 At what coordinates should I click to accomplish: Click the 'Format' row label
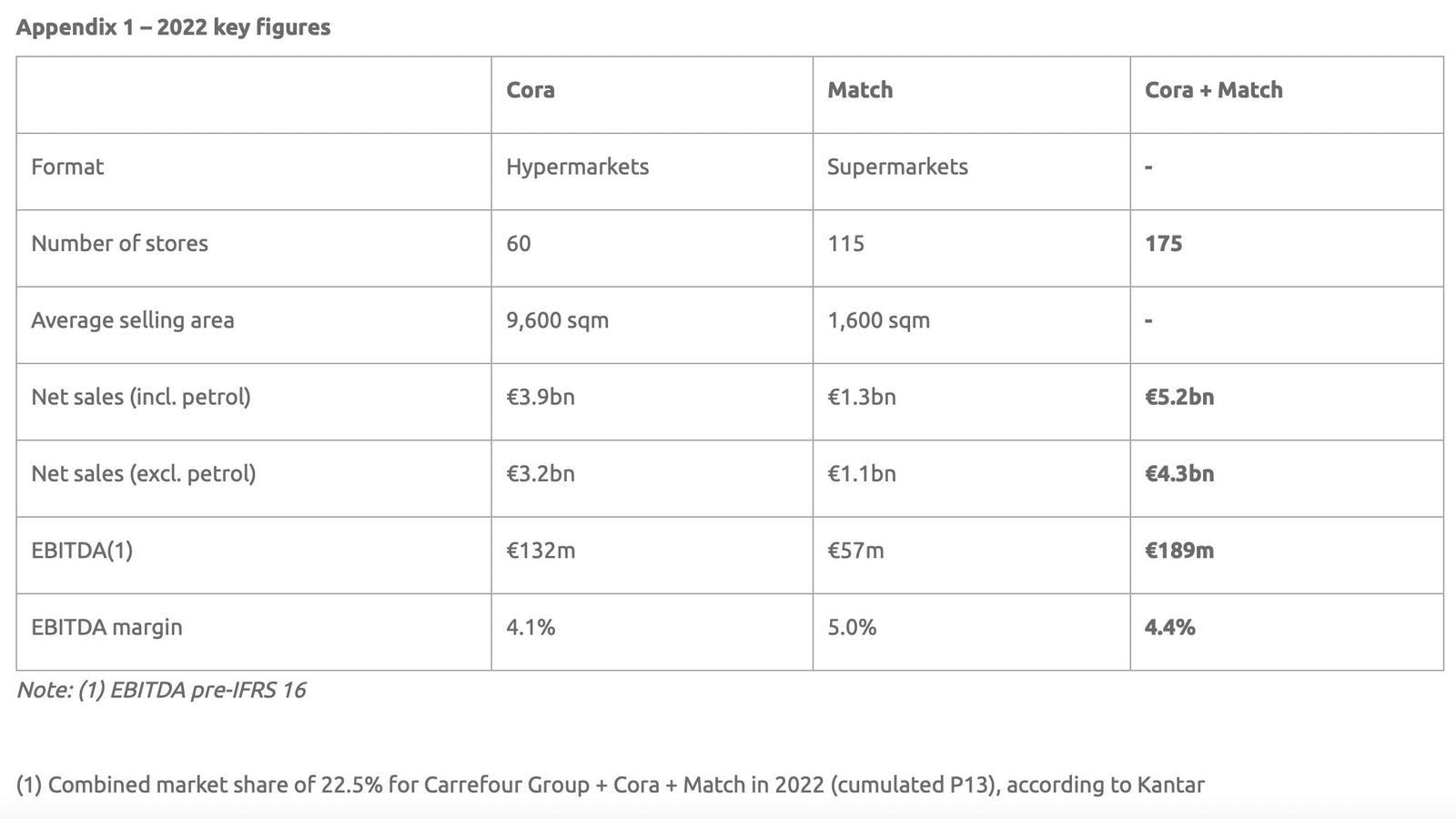pyautogui.click(x=67, y=167)
